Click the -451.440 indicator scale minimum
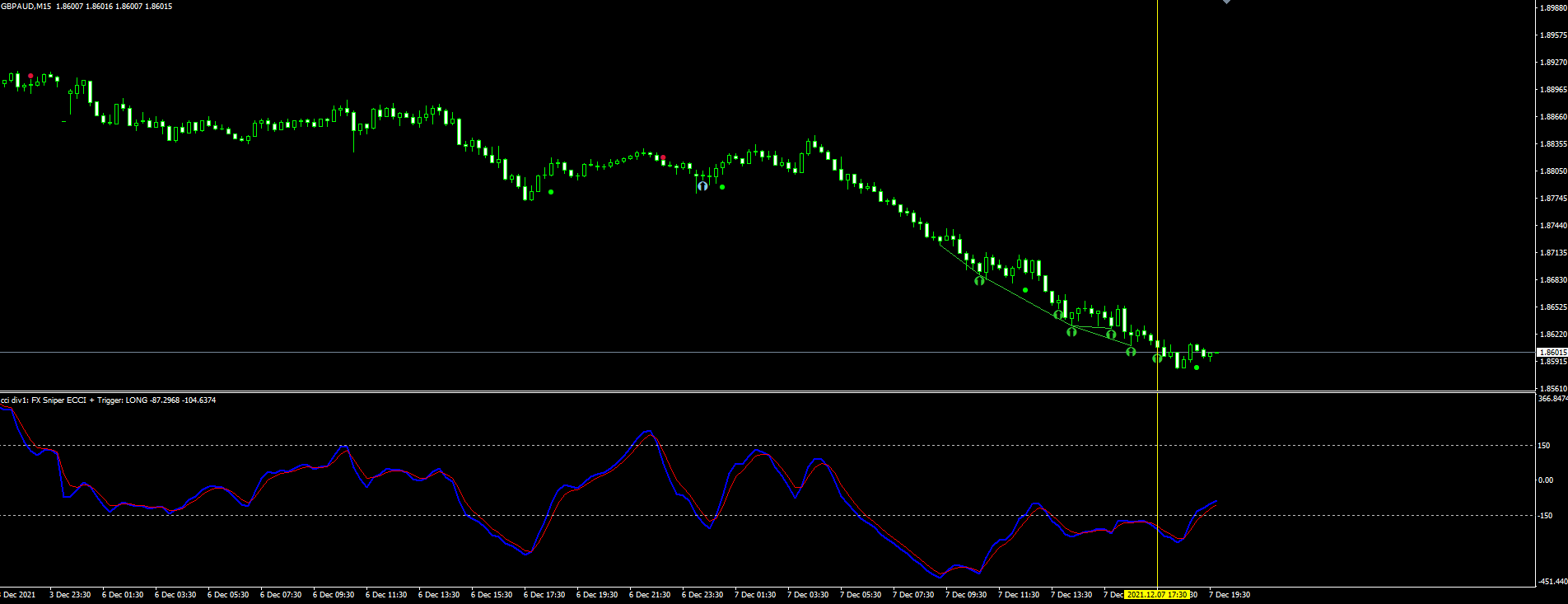This screenshot has width=1568, height=604. (1552, 582)
